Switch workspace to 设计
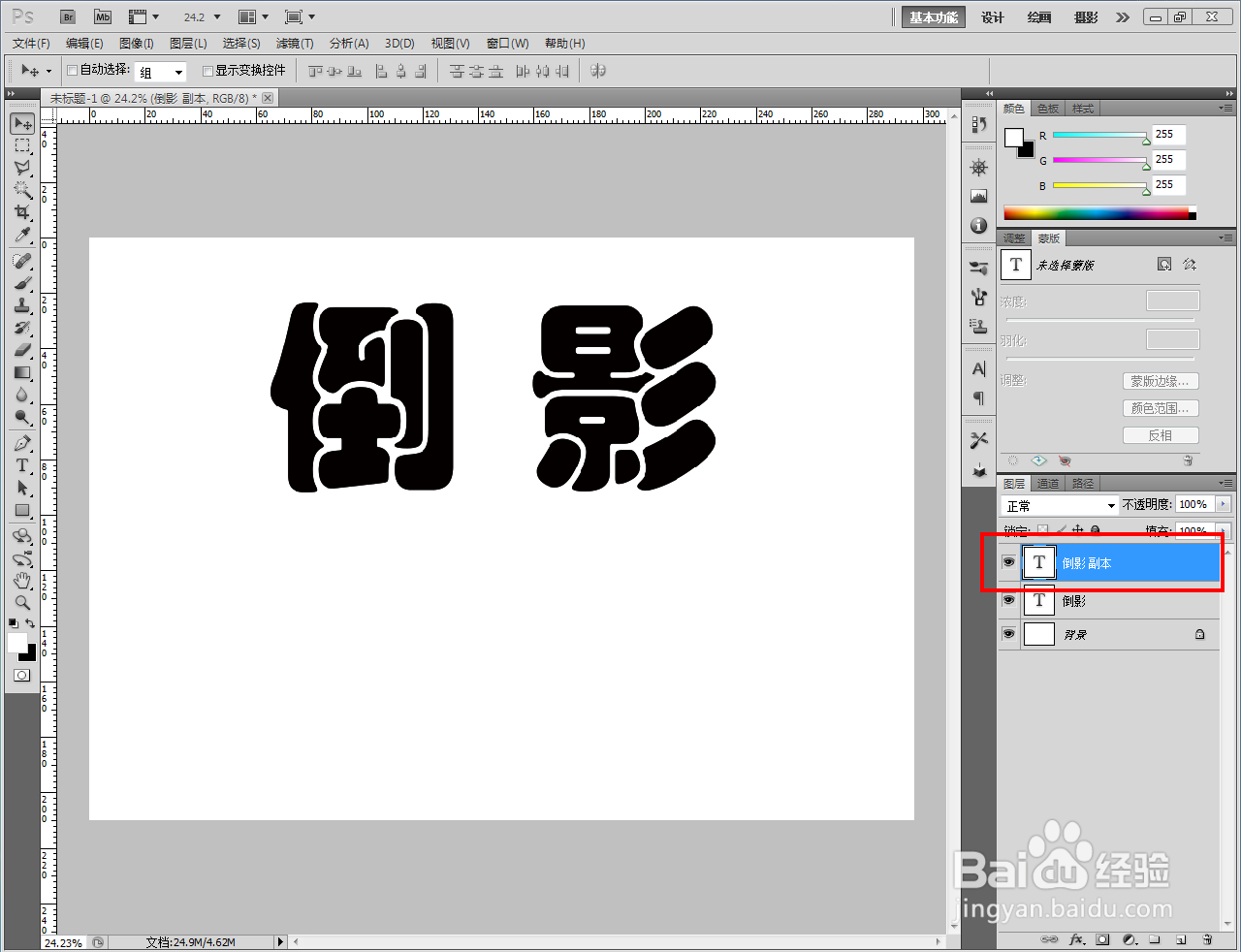Screen dimensions: 1241x952 click(x=992, y=16)
